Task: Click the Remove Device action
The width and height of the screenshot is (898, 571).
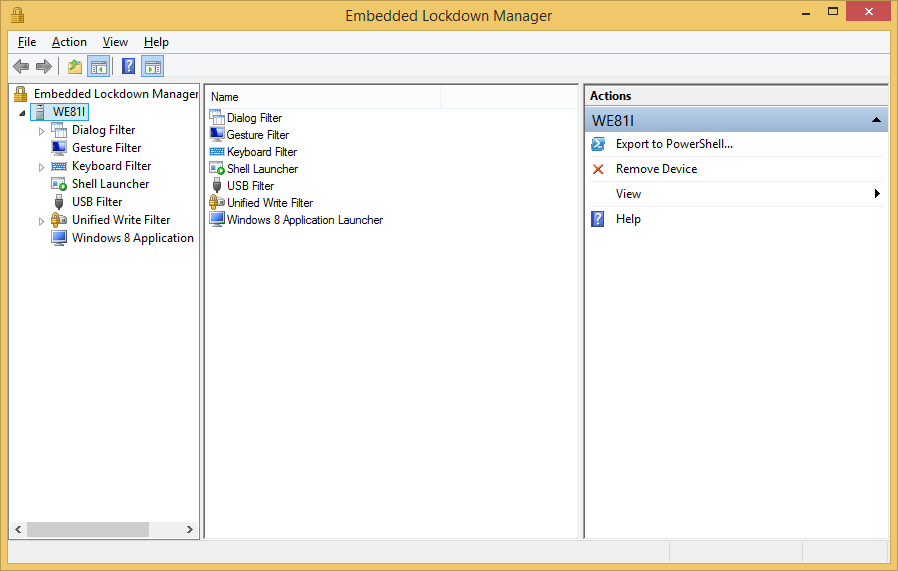Action: tap(656, 169)
